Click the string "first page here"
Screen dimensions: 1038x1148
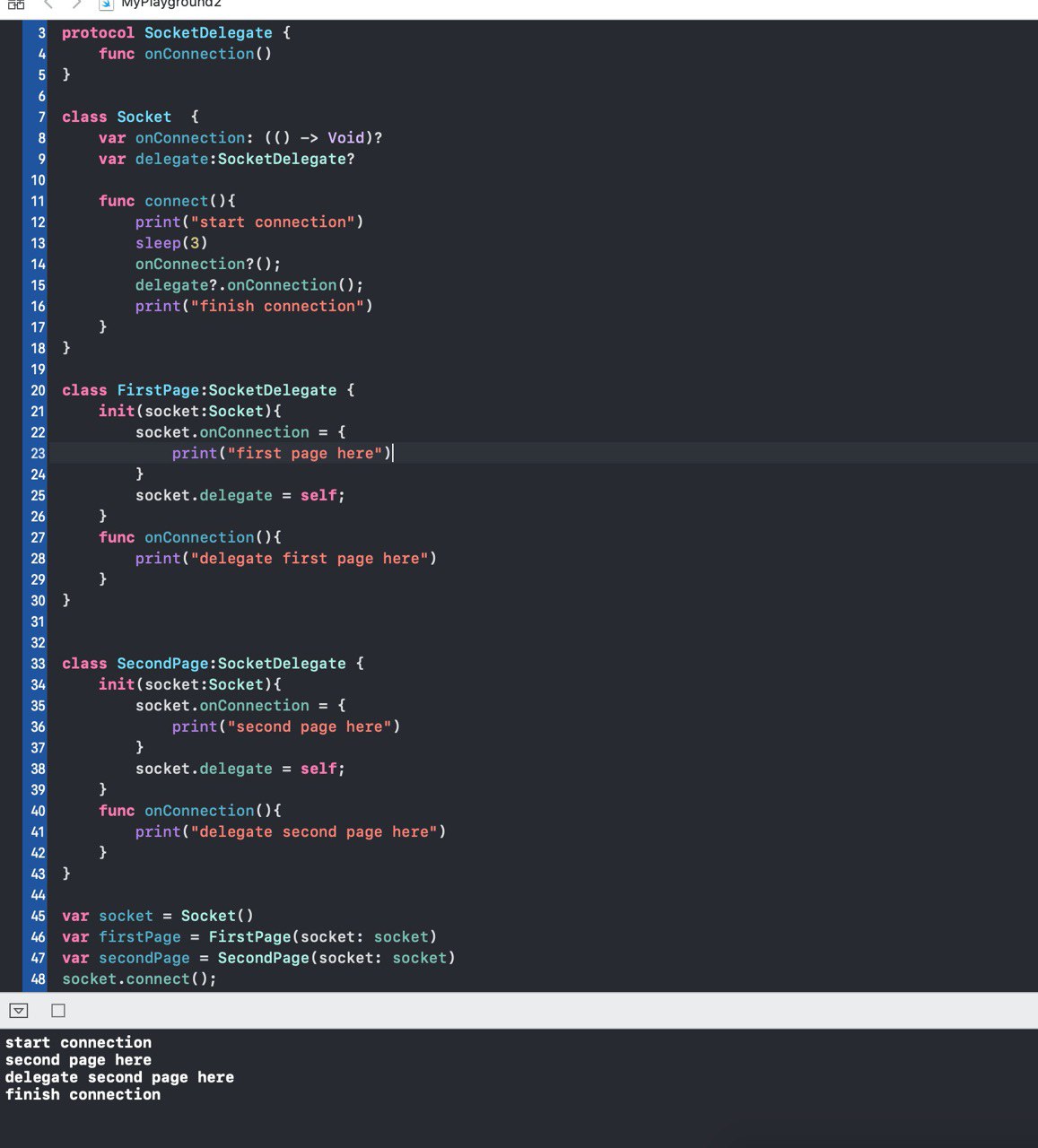pos(305,454)
